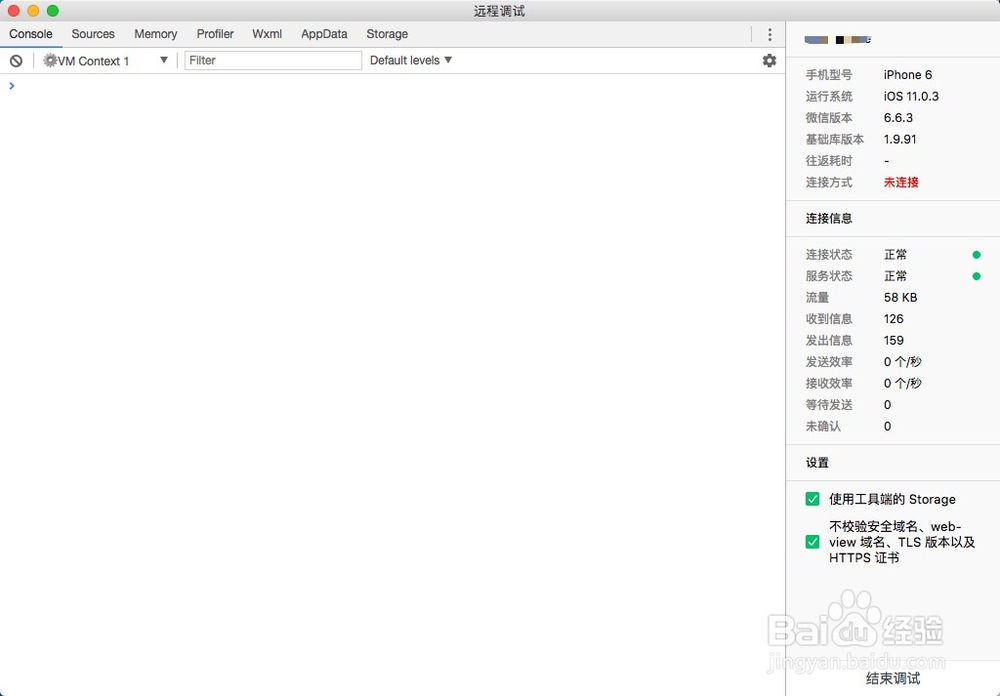1000x696 pixels.
Task: Open the VM Context 1 dropdown
Action: (106, 61)
